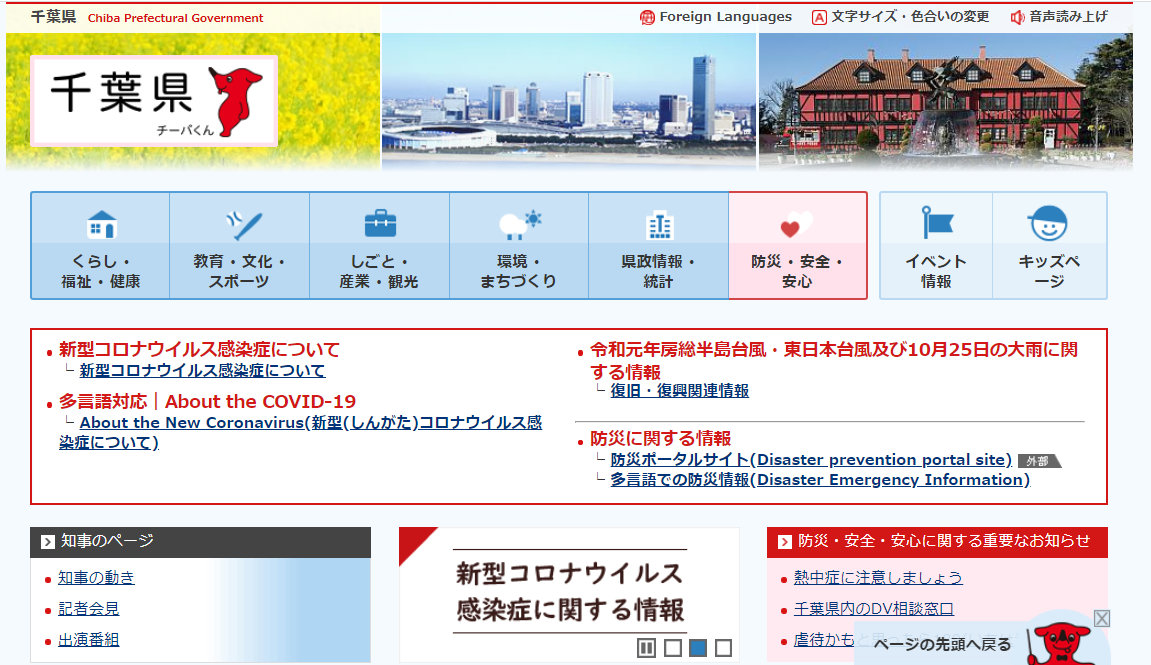Switch to the first carousel slide indicator
The image size is (1151, 665).
click(x=673, y=648)
